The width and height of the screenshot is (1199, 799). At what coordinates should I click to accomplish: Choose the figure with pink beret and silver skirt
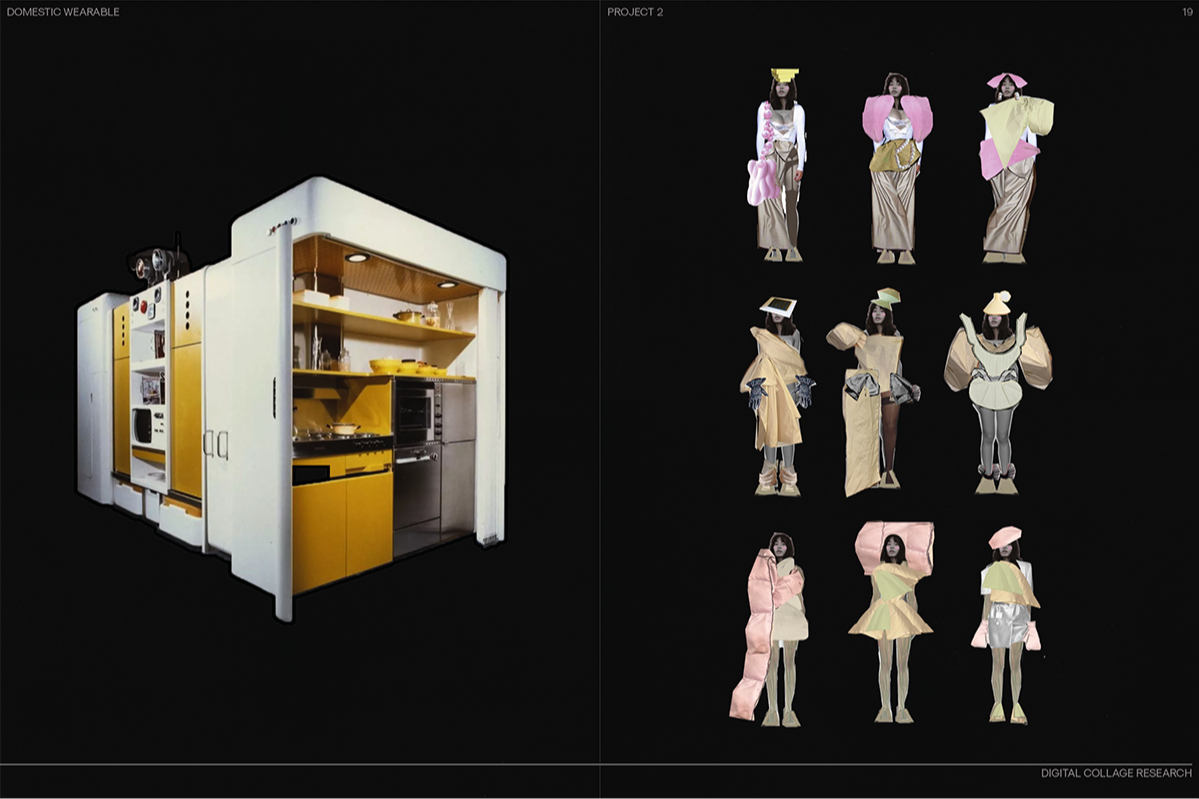point(1007,622)
